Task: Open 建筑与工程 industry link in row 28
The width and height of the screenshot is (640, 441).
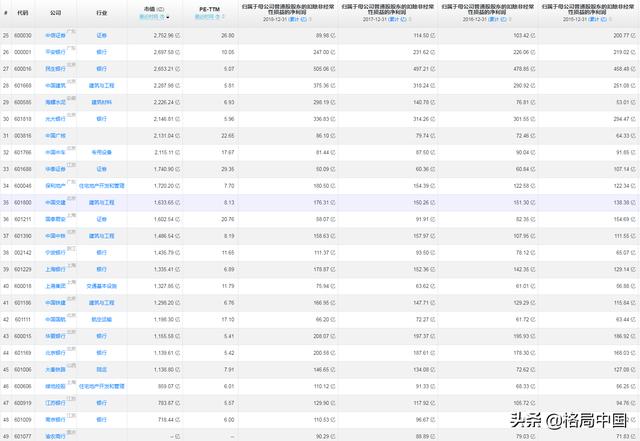Action: (102, 86)
